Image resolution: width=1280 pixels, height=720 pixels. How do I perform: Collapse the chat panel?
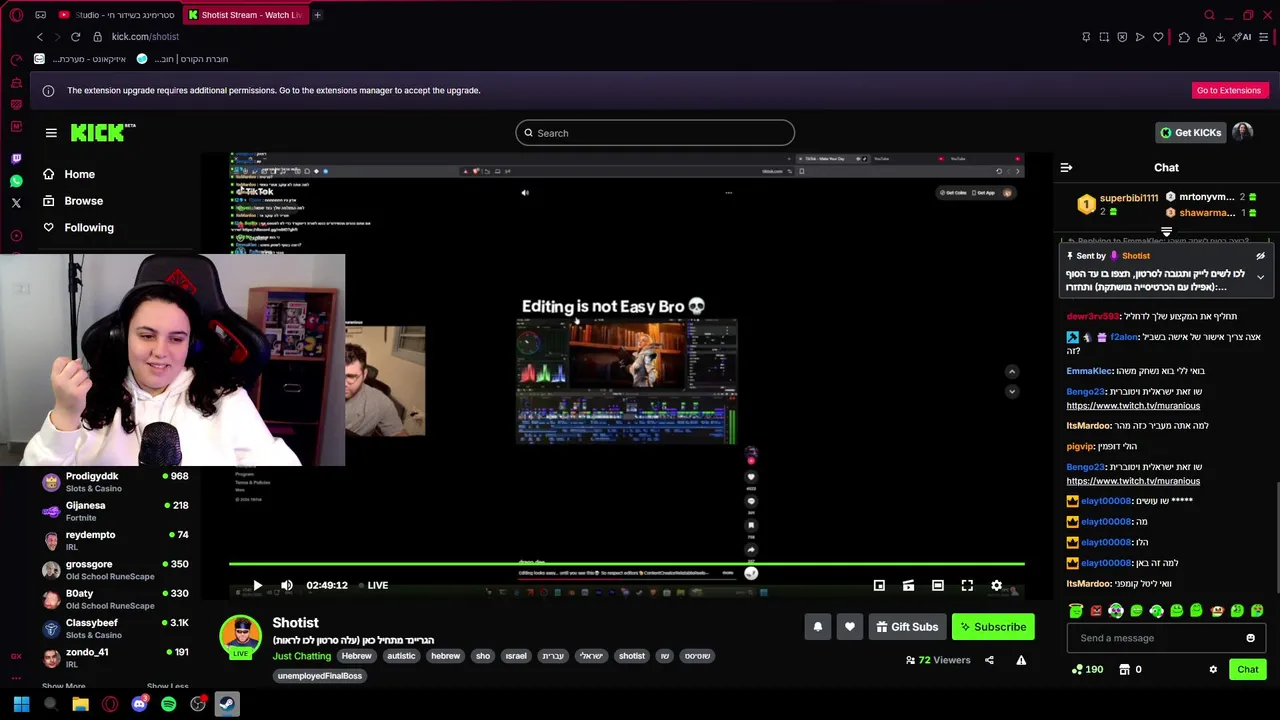coord(1066,168)
